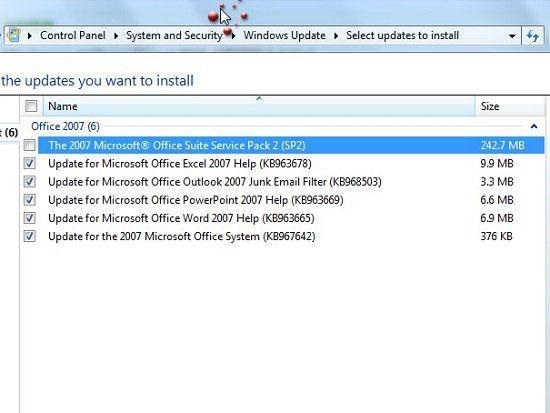The image size is (550, 413).
Task: Uncheck the Outlook Junk Email Filter update
Action: [x=30, y=181]
